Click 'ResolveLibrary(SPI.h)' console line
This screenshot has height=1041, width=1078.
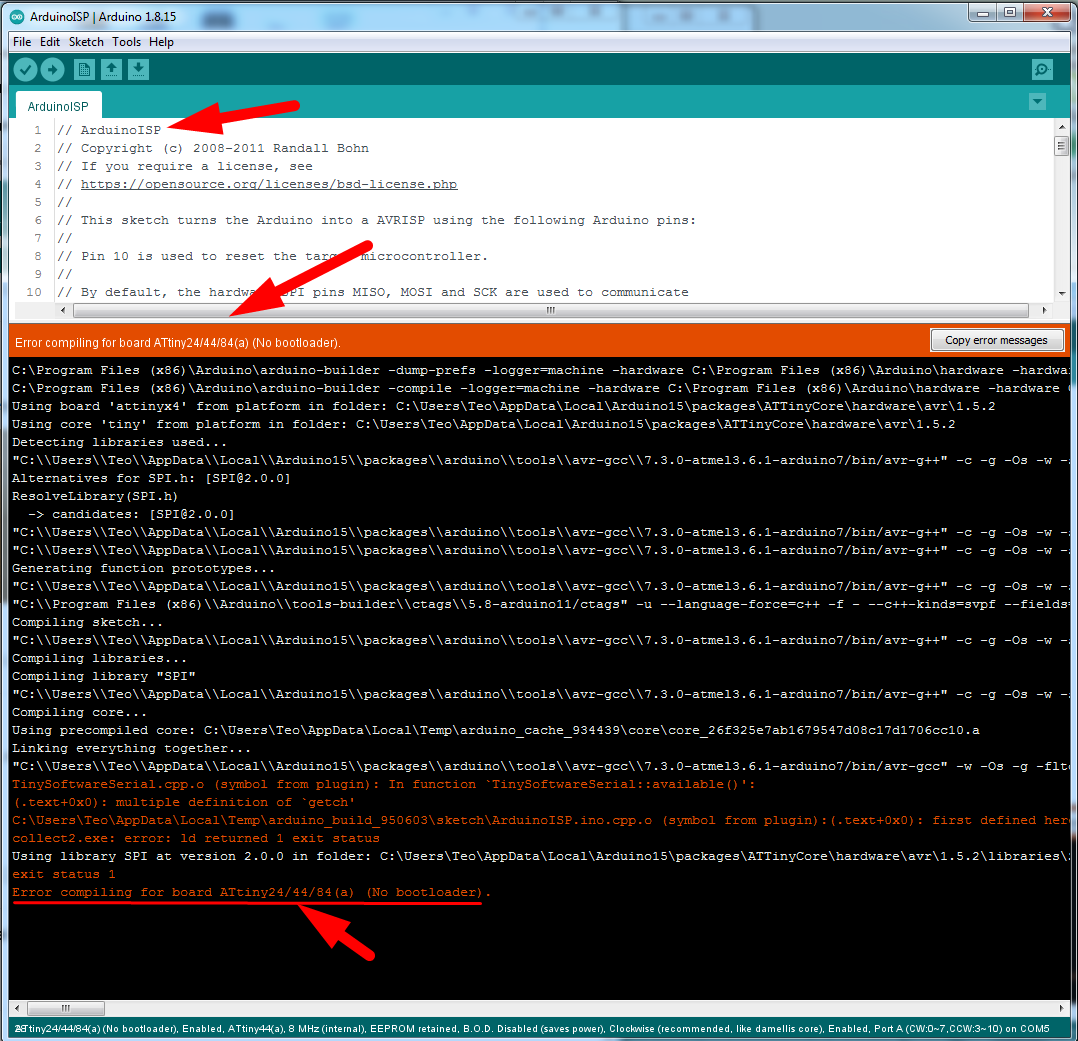tap(95, 496)
